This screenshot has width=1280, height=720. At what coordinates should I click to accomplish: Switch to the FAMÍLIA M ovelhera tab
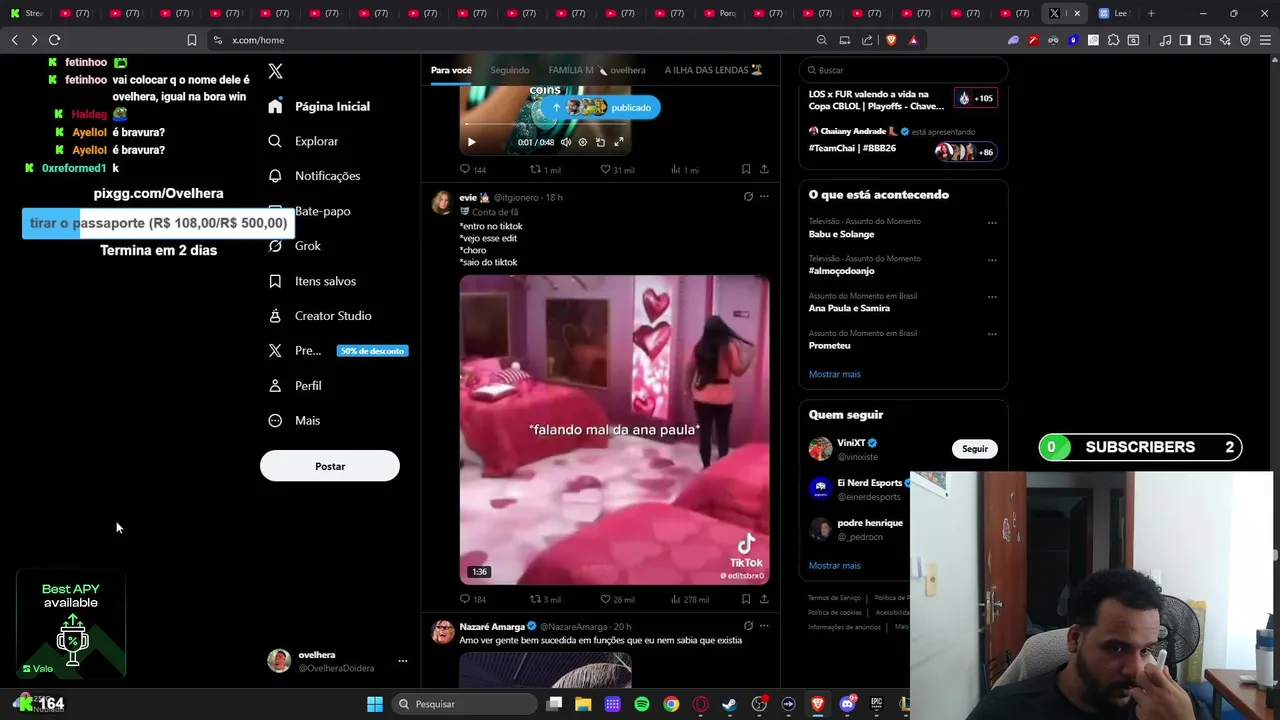(597, 70)
